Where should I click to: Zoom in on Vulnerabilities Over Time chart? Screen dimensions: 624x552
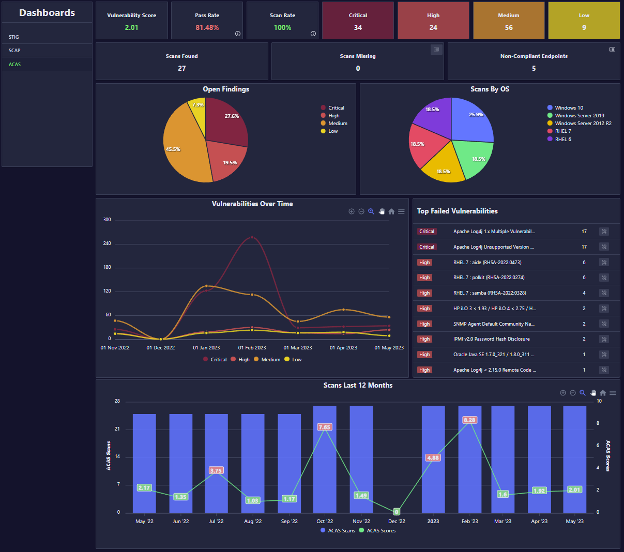[352, 211]
